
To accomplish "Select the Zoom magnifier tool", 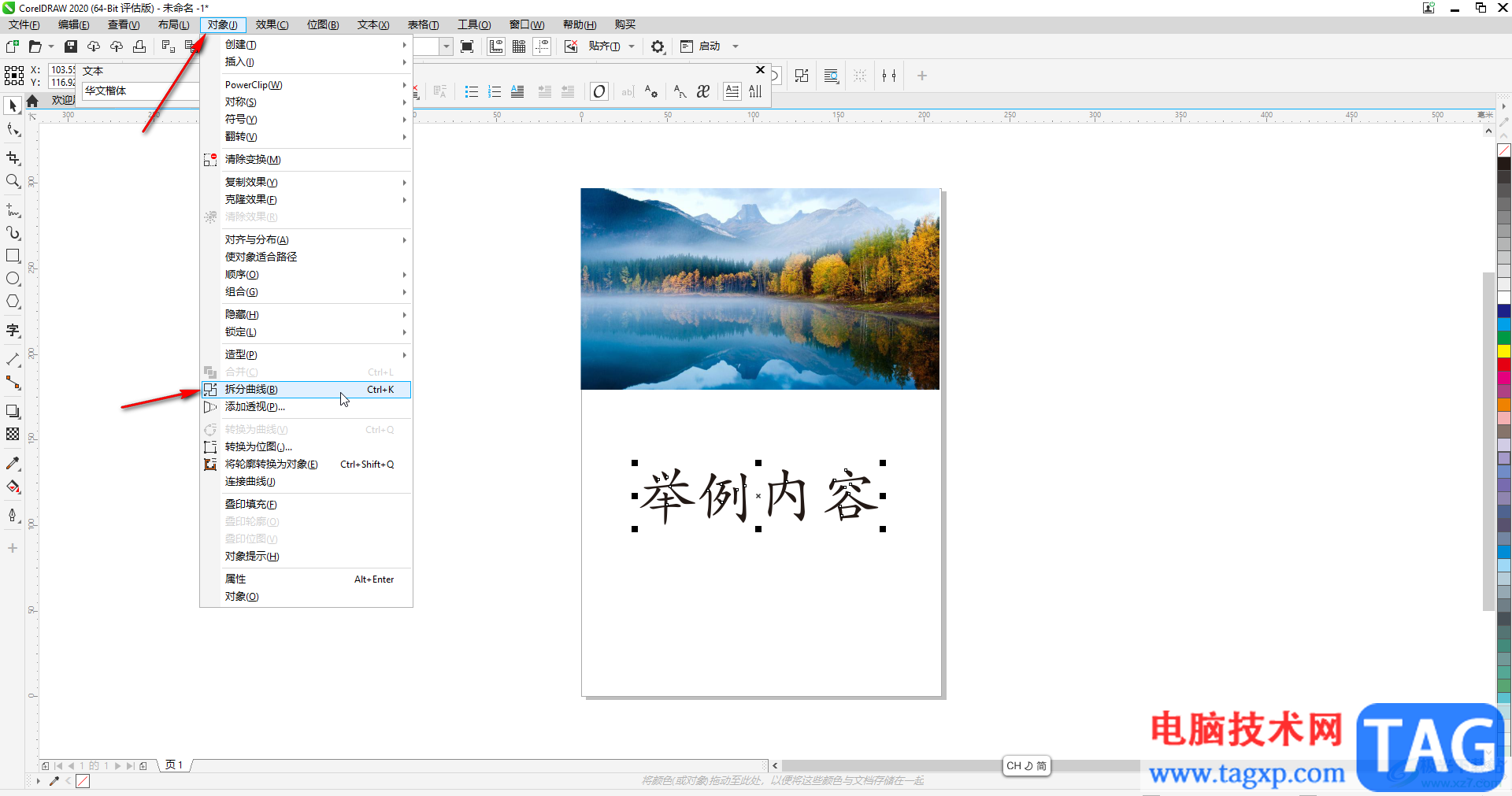I will click(x=13, y=181).
